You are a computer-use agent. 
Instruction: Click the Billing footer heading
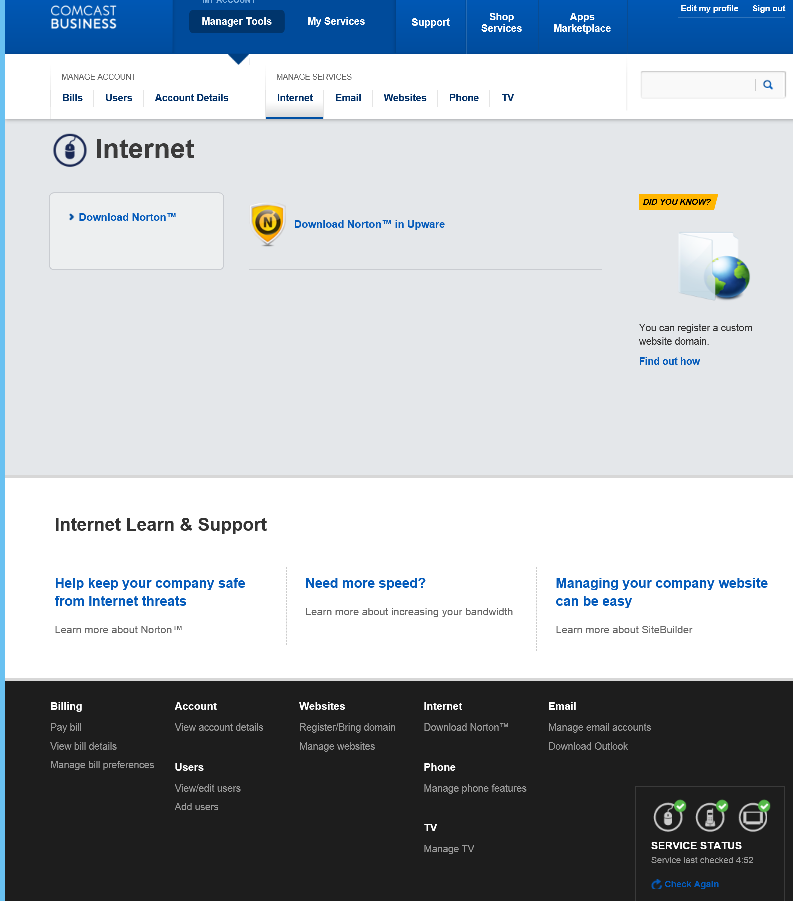pyautogui.click(x=66, y=706)
